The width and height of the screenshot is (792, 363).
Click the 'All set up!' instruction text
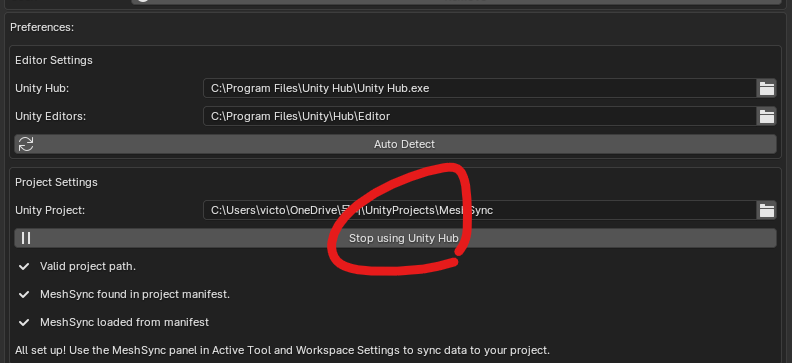(282, 350)
